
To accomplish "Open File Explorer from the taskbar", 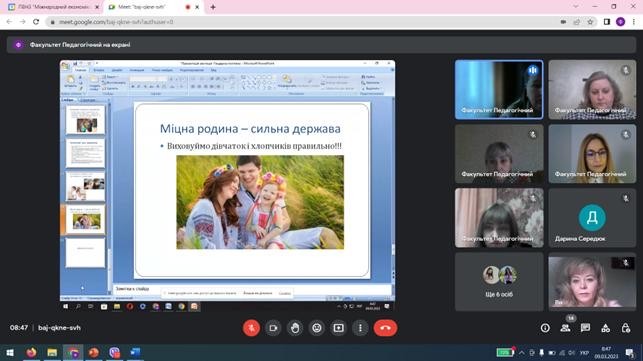I will 52,352.
